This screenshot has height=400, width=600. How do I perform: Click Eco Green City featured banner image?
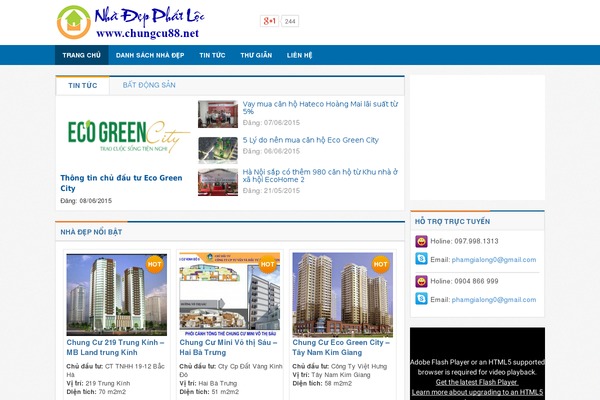128,136
